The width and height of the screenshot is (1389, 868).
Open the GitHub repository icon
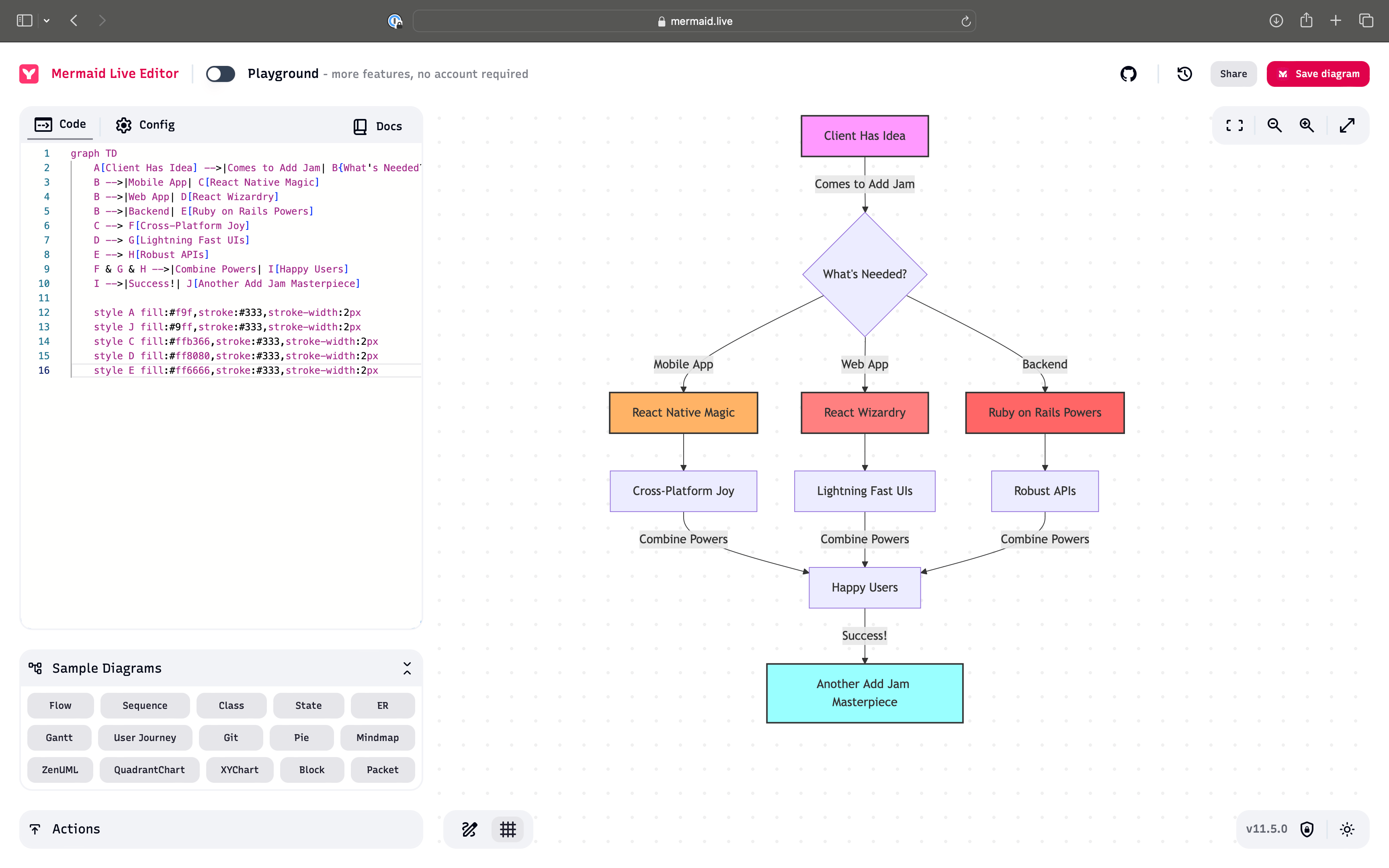[x=1129, y=74]
